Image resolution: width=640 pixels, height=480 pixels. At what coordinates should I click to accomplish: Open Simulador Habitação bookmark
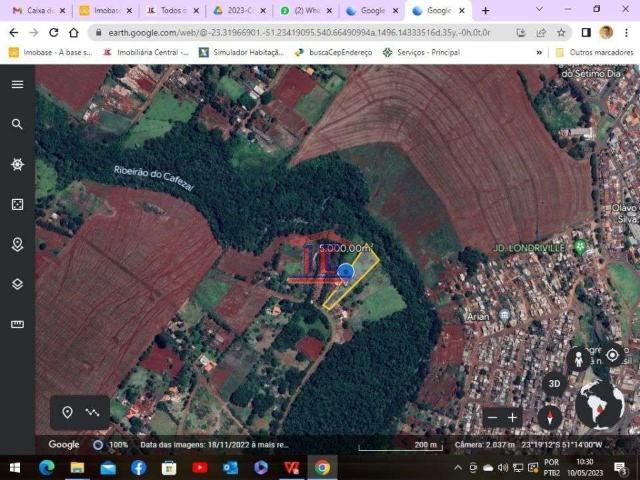[241, 52]
